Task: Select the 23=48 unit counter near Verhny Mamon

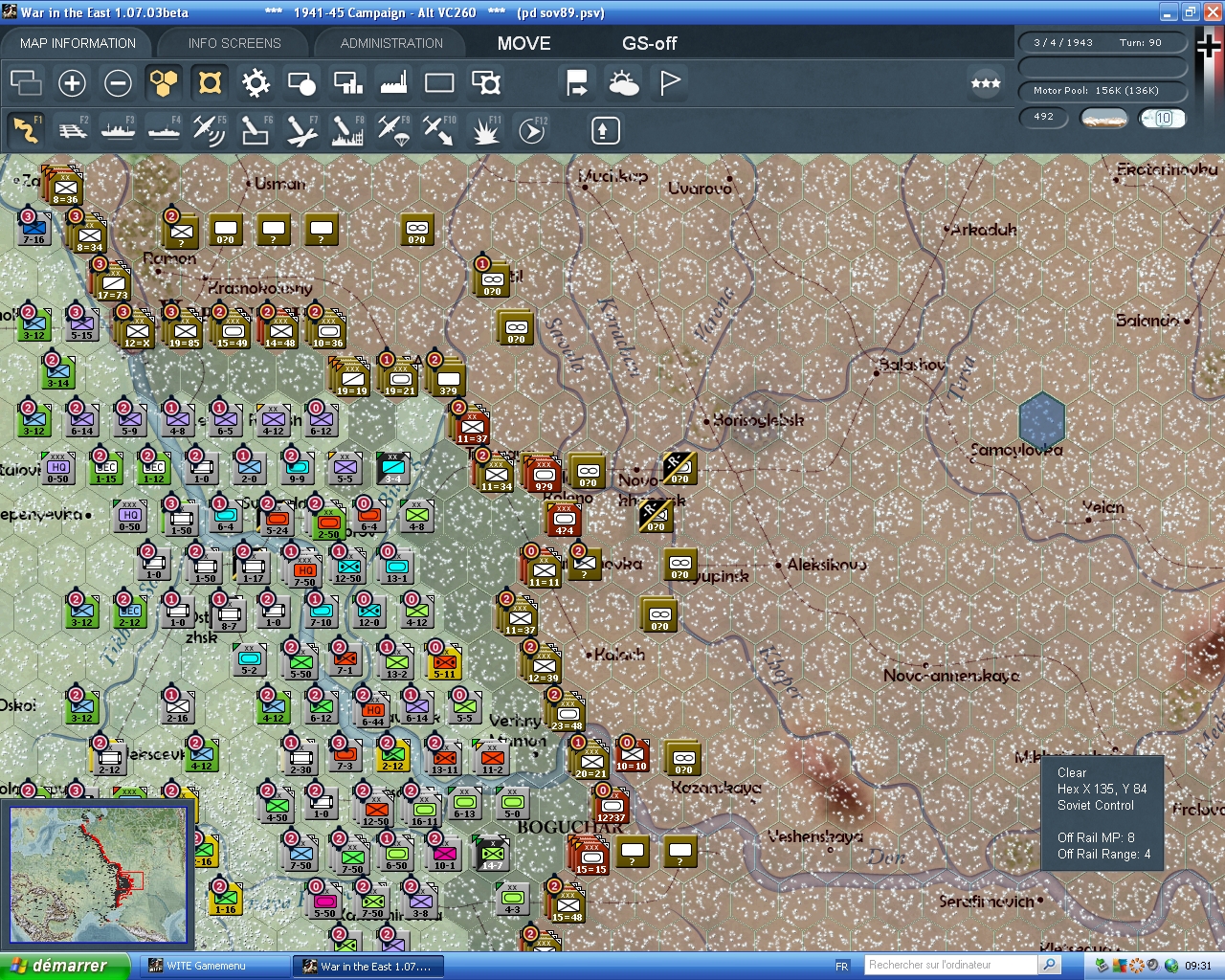Action: [567, 711]
